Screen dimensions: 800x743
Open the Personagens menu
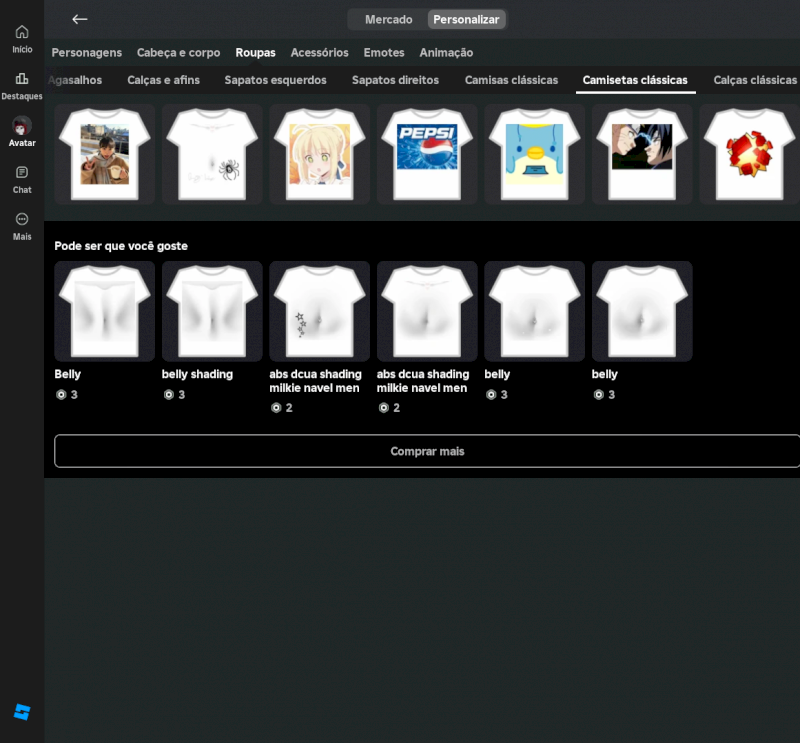[x=87, y=52]
